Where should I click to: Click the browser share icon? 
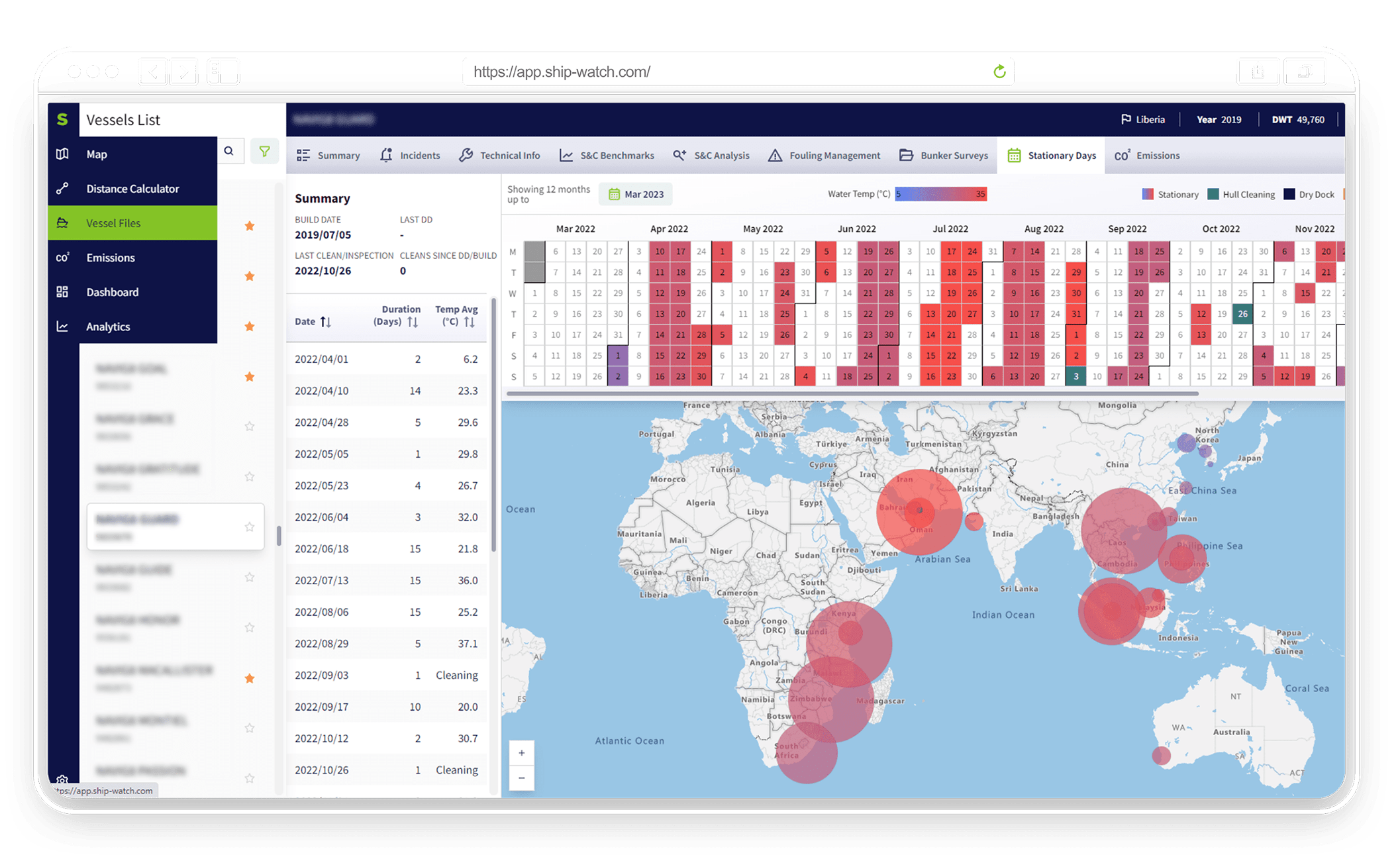(1258, 72)
